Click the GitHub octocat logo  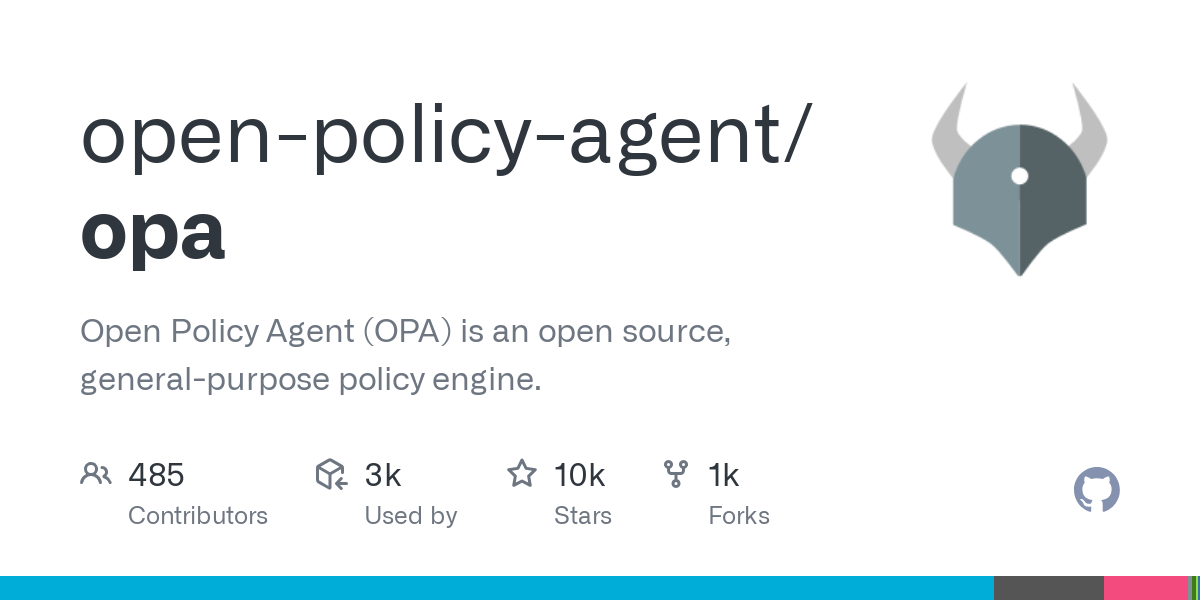tap(1097, 490)
